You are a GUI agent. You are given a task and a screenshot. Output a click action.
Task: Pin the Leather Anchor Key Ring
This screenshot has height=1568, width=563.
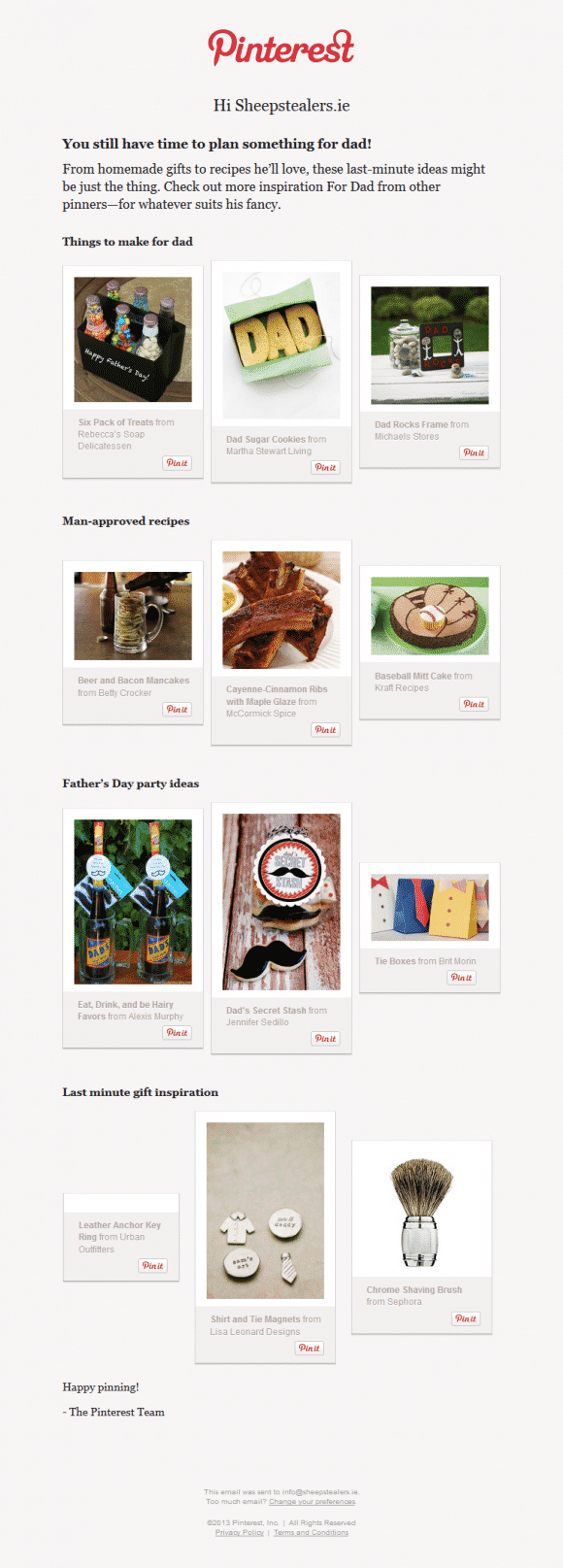(x=152, y=1266)
